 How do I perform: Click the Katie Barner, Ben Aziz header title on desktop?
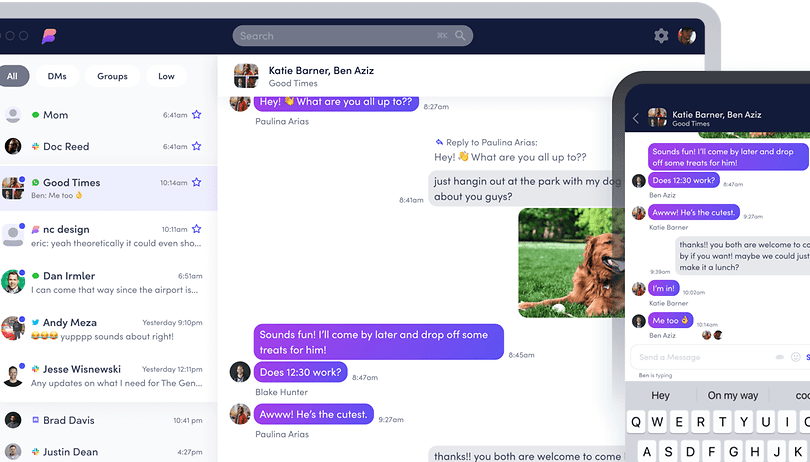321,70
